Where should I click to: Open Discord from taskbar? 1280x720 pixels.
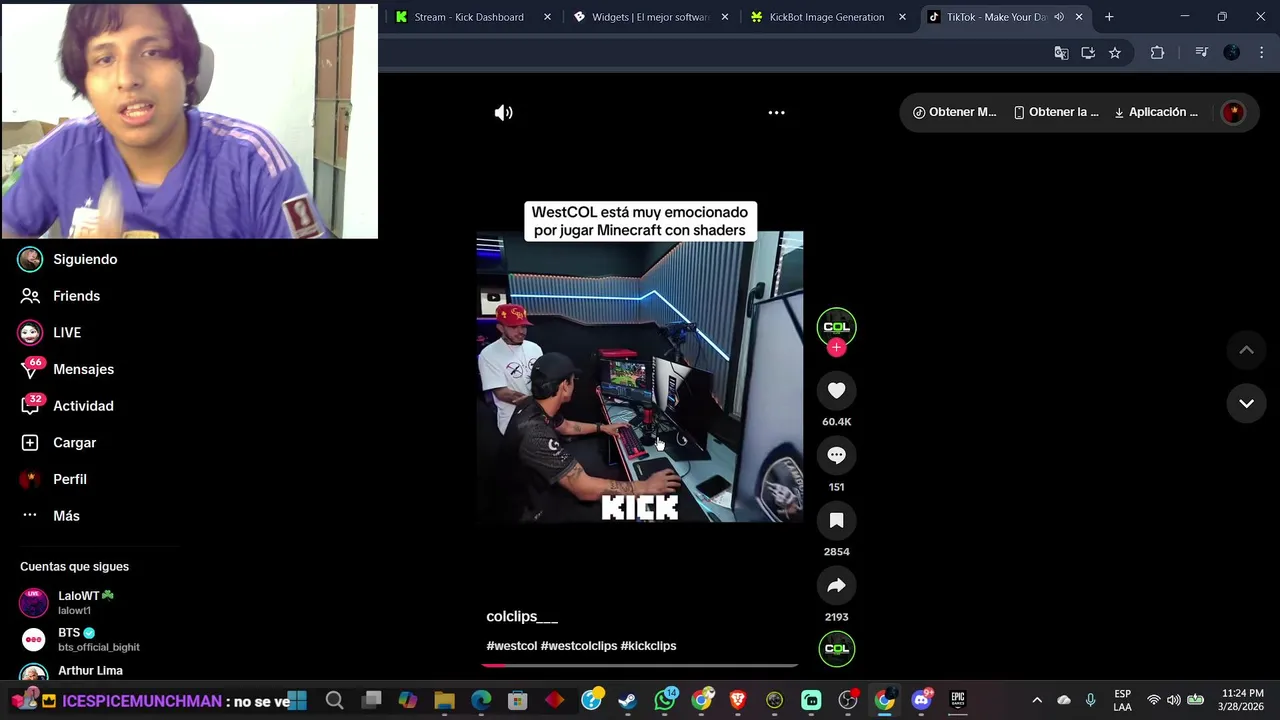pyautogui.click(x=921, y=701)
